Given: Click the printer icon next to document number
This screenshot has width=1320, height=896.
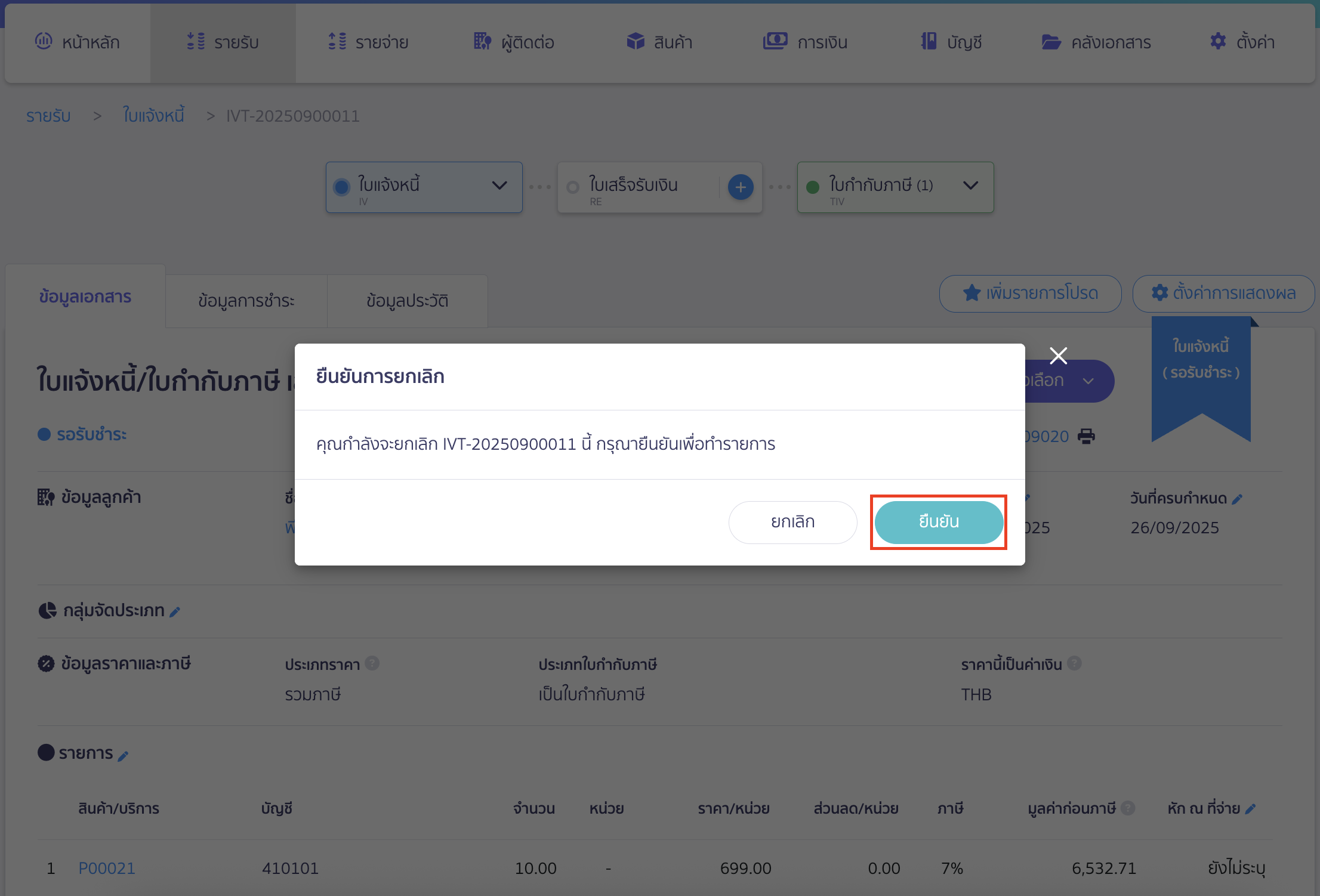Looking at the screenshot, I should tap(1086, 437).
